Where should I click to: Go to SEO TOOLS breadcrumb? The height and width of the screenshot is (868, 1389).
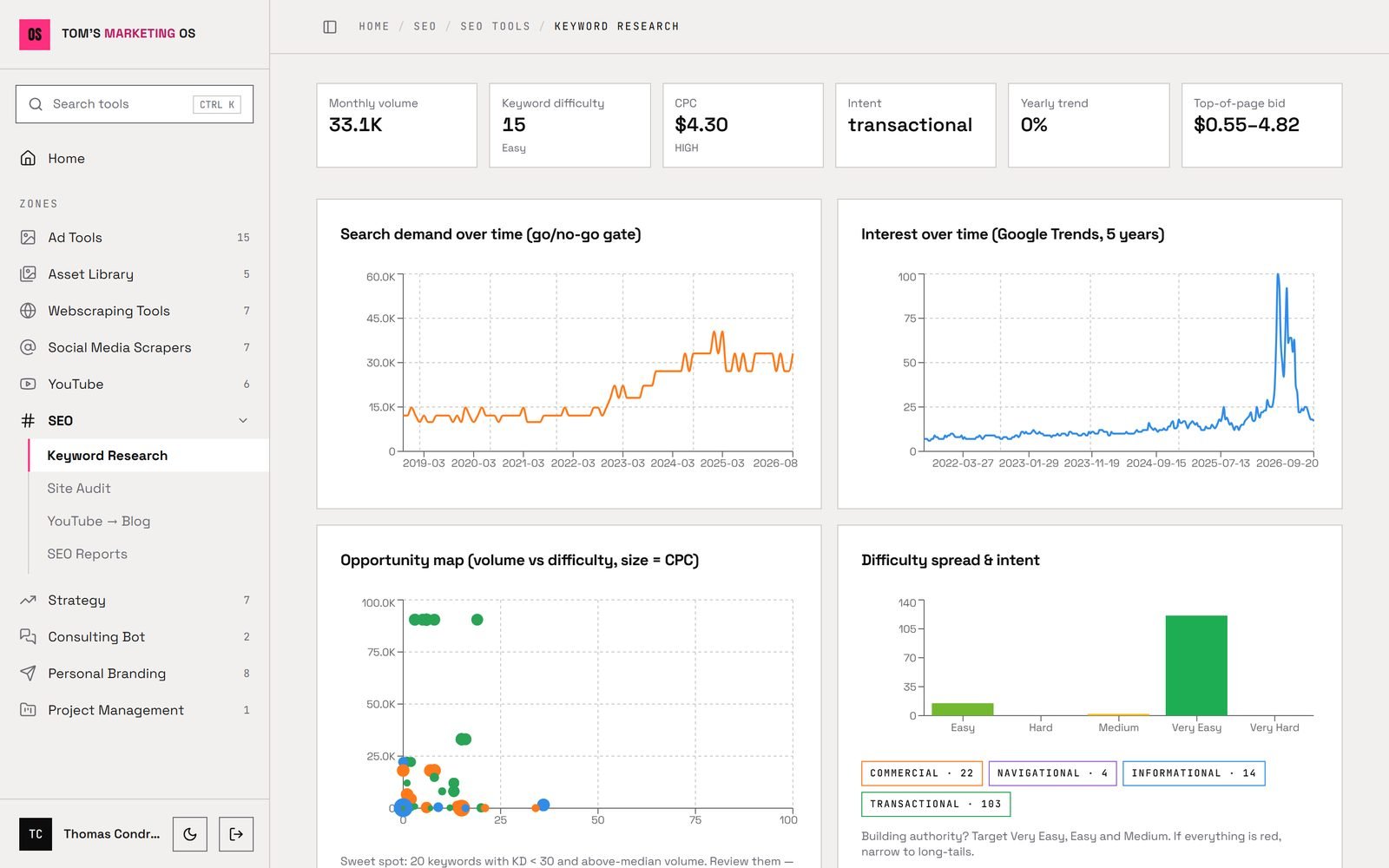coord(495,27)
